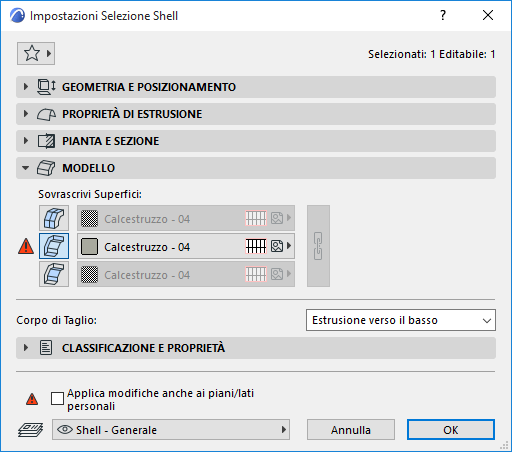Click the hatch icon in the top surface row

[256, 218]
